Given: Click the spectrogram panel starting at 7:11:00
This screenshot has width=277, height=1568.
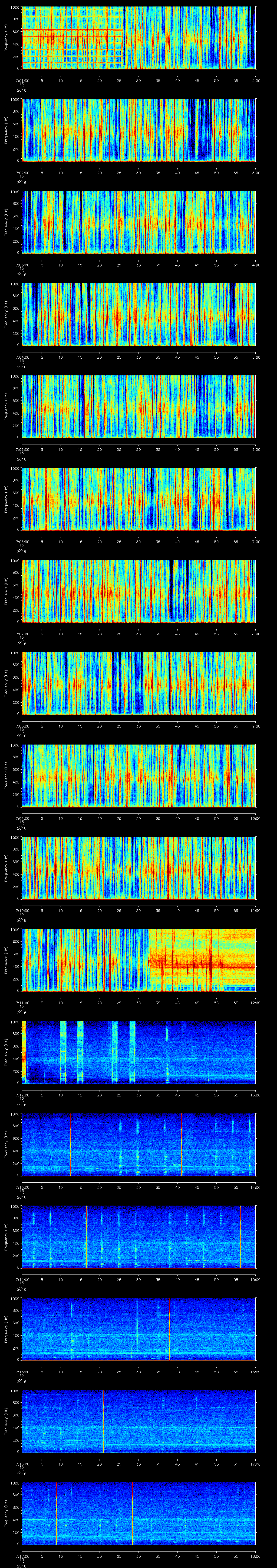Looking at the screenshot, I should coord(138,960).
